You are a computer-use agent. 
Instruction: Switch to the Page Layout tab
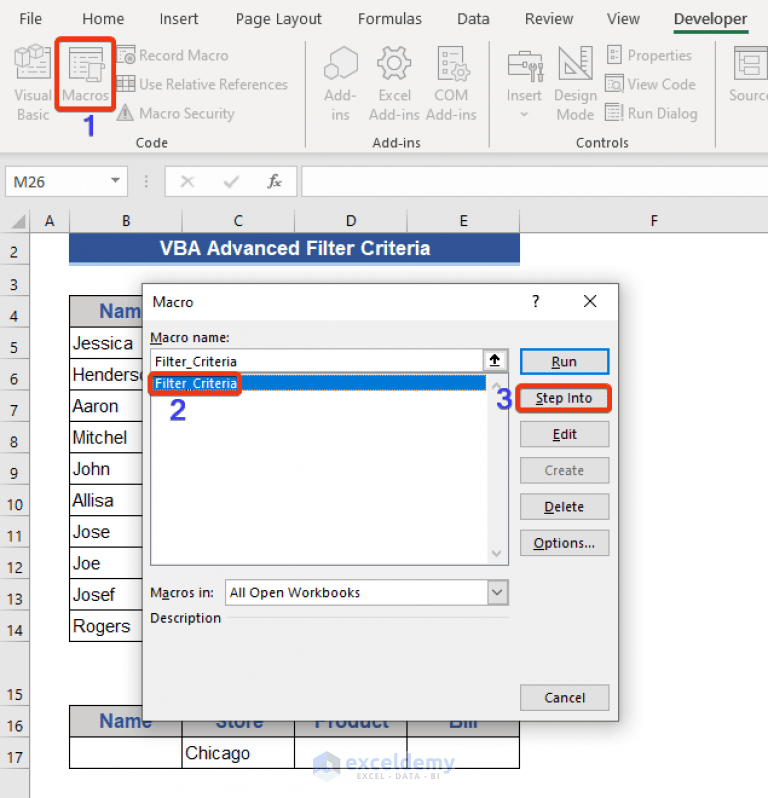click(x=278, y=19)
